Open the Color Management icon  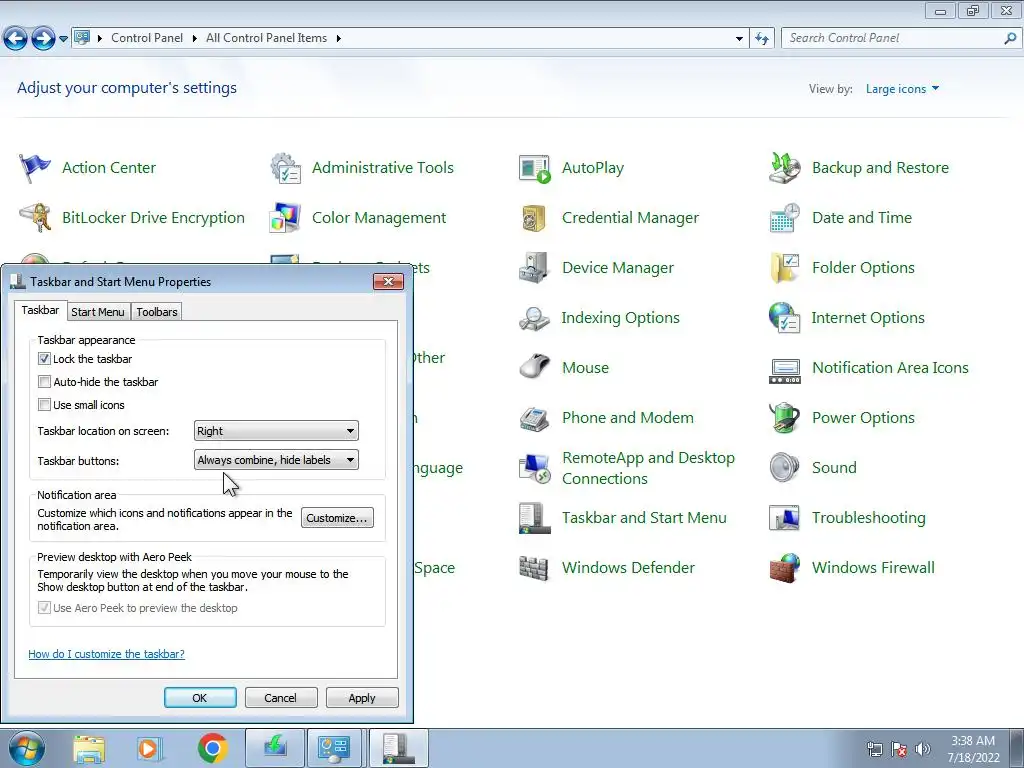285,218
